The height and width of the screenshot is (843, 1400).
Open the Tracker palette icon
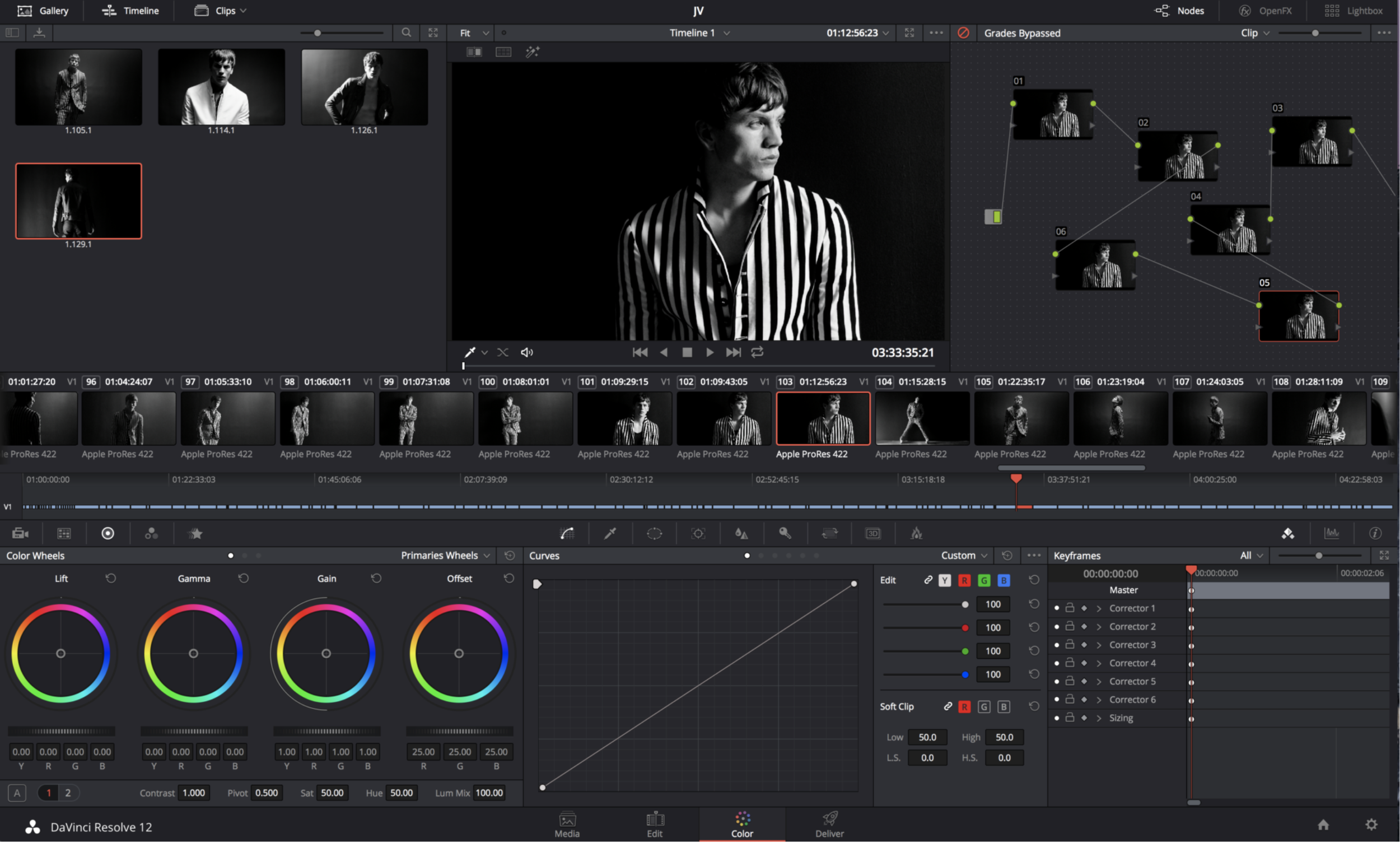tap(698, 533)
